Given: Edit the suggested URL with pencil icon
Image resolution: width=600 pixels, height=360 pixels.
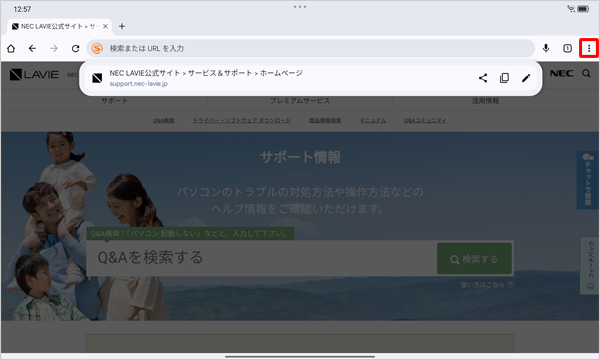Looking at the screenshot, I should [526, 78].
